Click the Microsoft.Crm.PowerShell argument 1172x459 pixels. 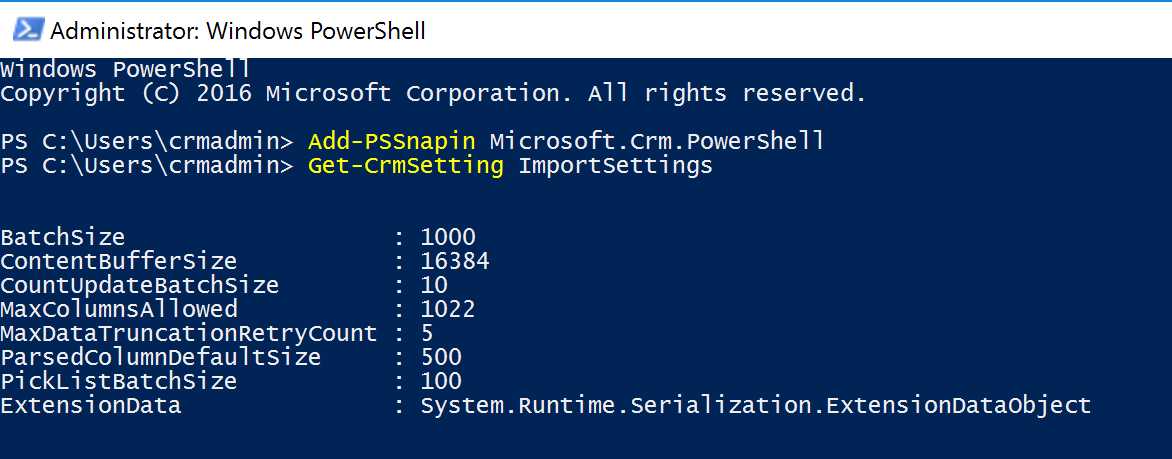657,141
